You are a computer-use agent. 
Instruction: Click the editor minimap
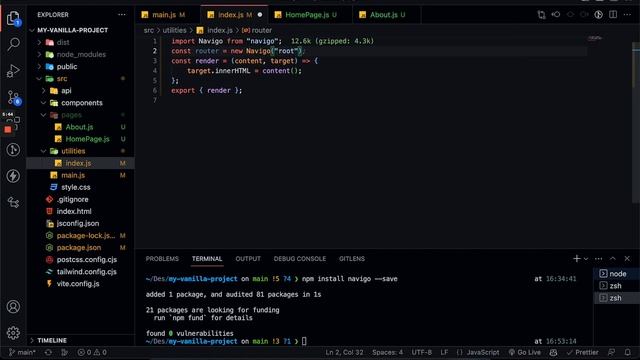(x=595, y=38)
